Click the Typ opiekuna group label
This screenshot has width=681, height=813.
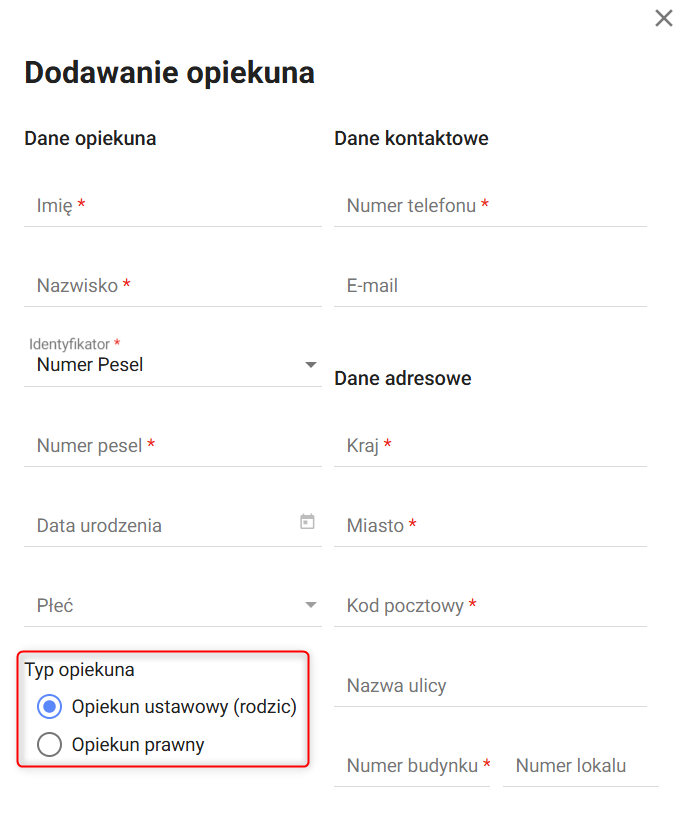tap(79, 670)
